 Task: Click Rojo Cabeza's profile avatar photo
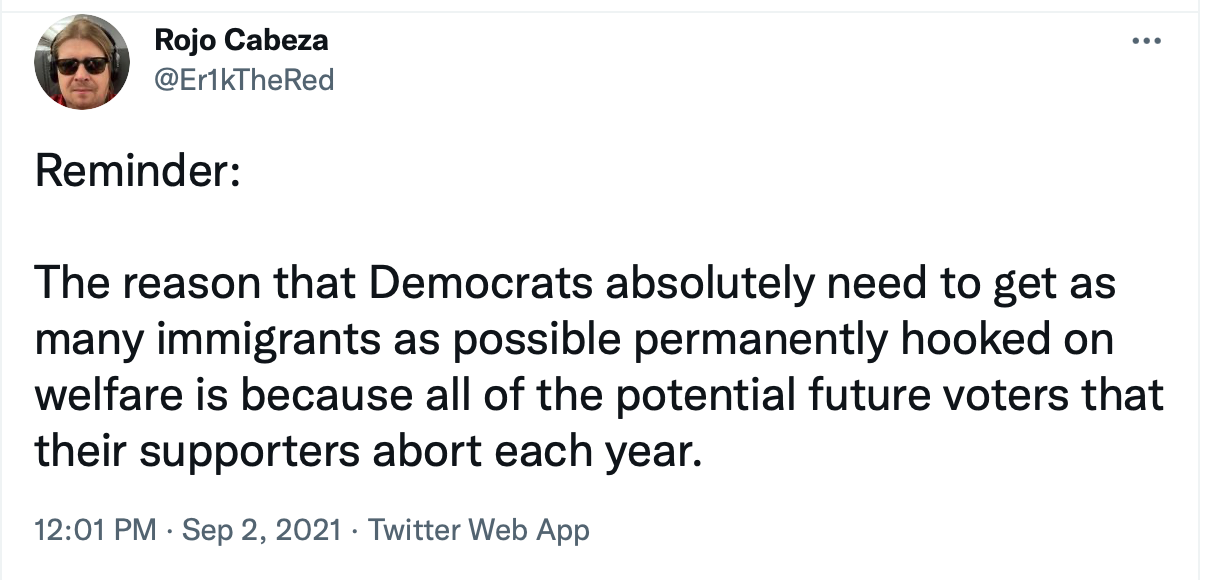click(82, 62)
